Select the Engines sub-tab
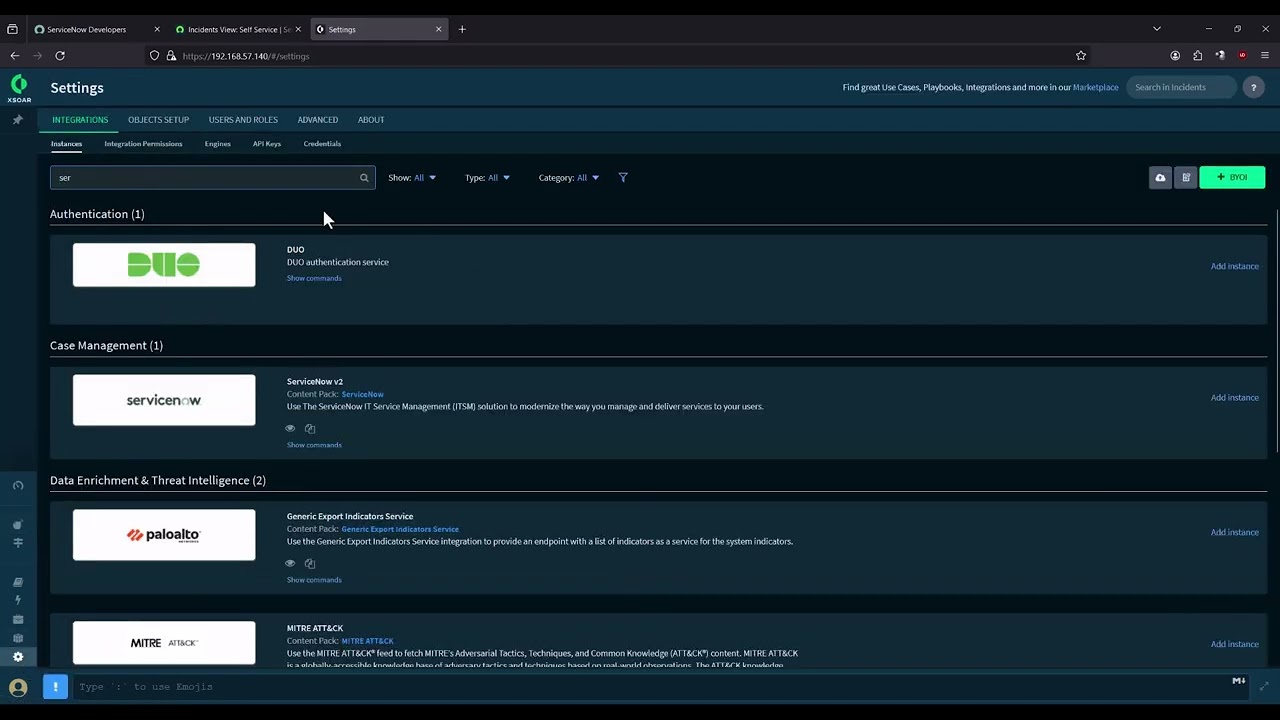This screenshot has width=1280, height=720. [217, 144]
